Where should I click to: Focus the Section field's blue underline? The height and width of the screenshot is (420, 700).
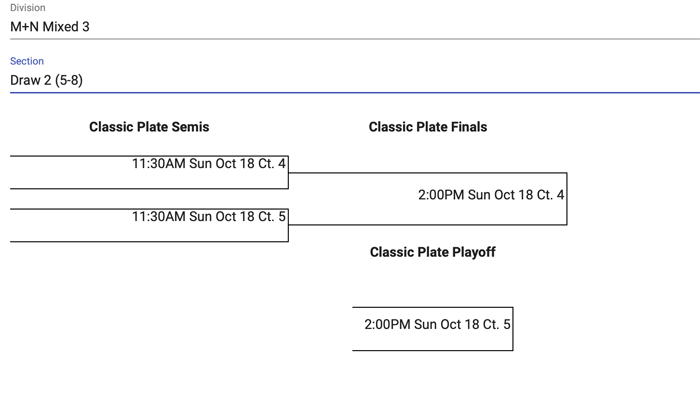pyautogui.click(x=350, y=92)
